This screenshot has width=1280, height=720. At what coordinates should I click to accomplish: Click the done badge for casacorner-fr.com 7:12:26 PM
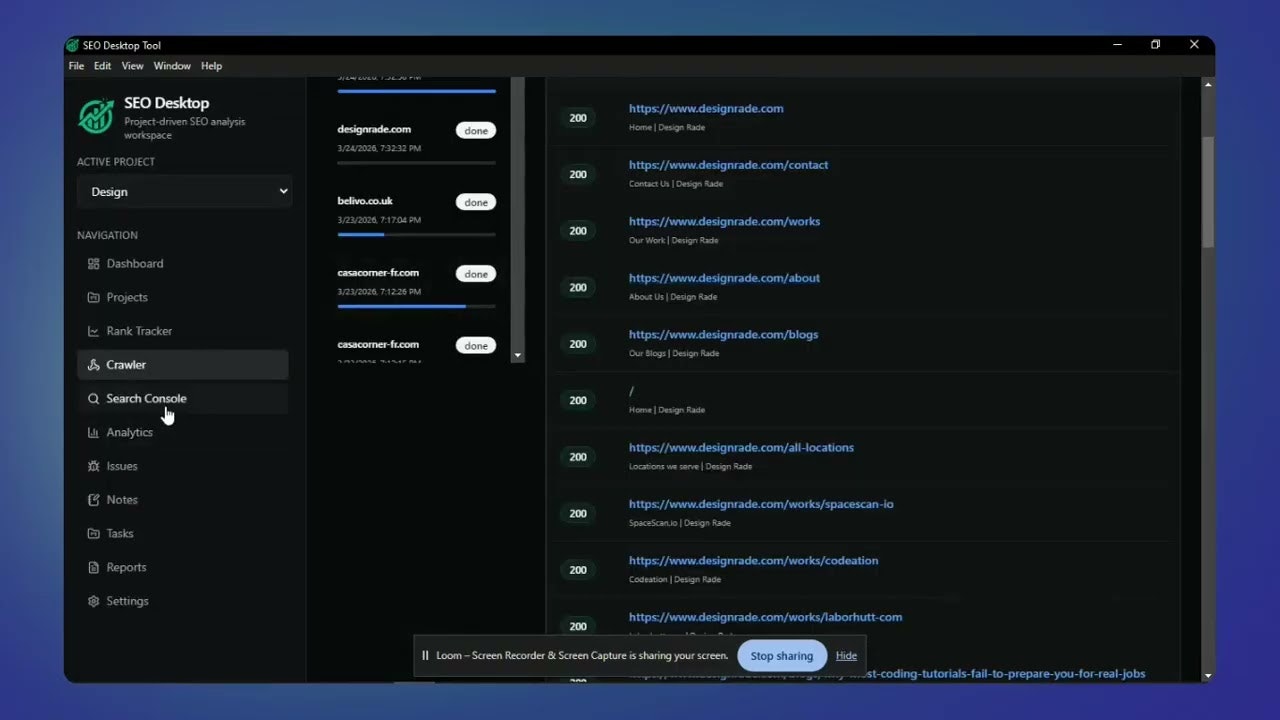coord(476,274)
